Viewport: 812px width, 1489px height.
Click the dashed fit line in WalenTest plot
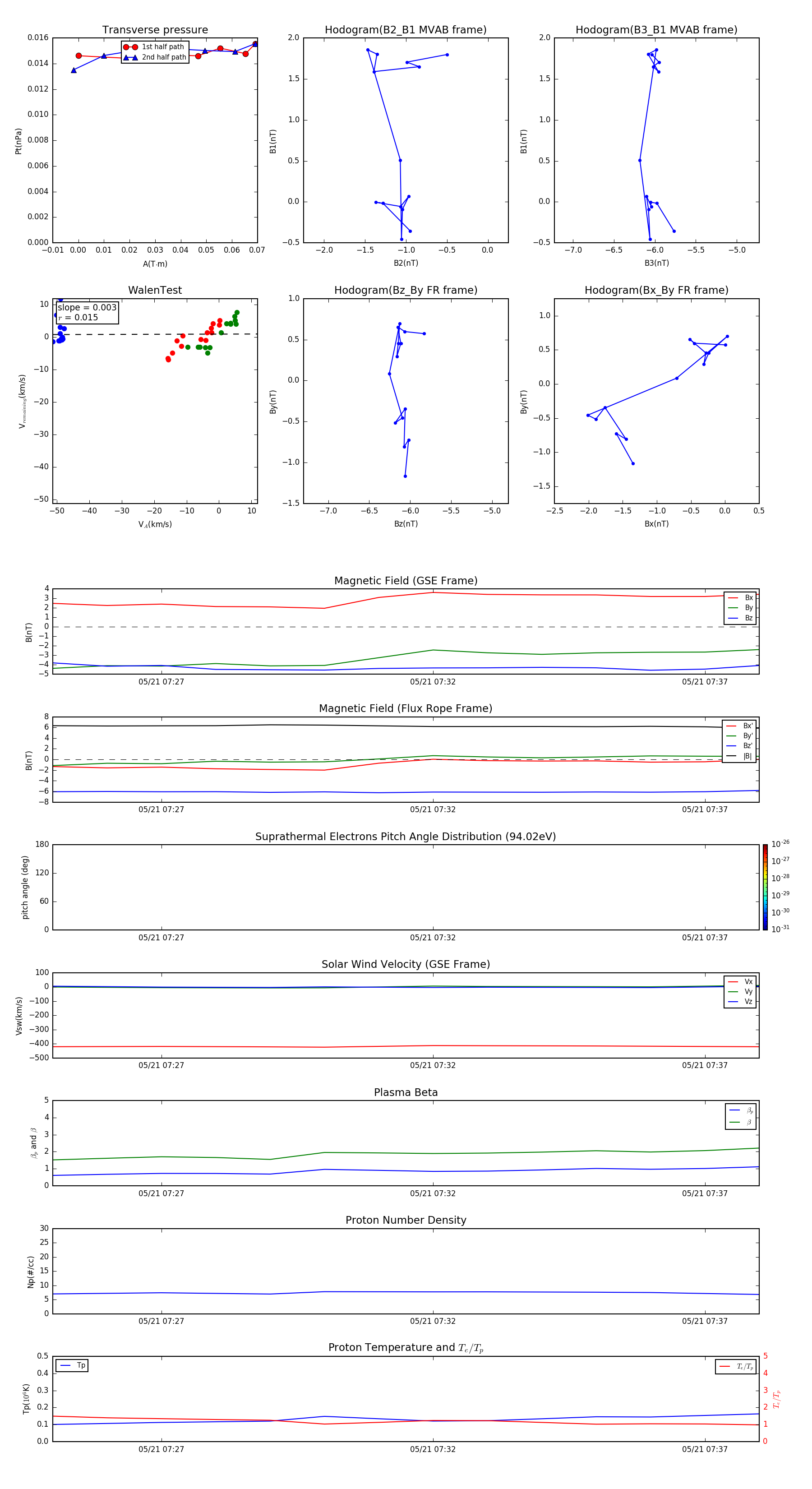pos(155,334)
